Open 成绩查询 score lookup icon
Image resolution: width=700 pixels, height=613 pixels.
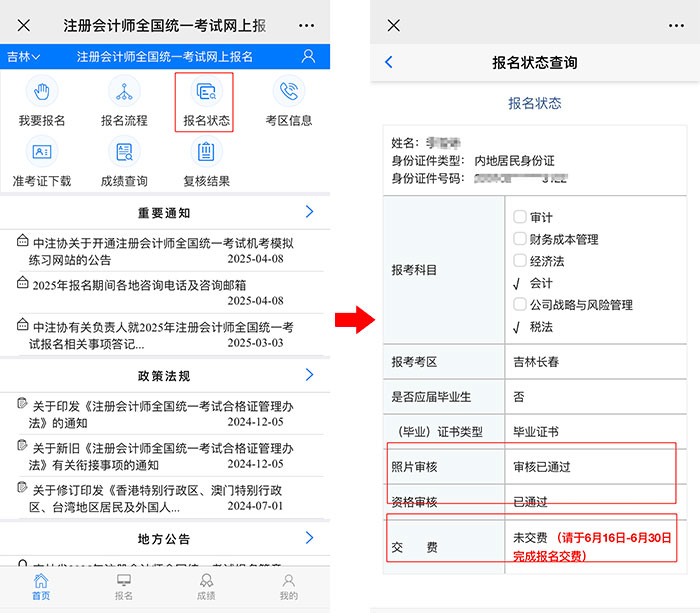coord(124,153)
